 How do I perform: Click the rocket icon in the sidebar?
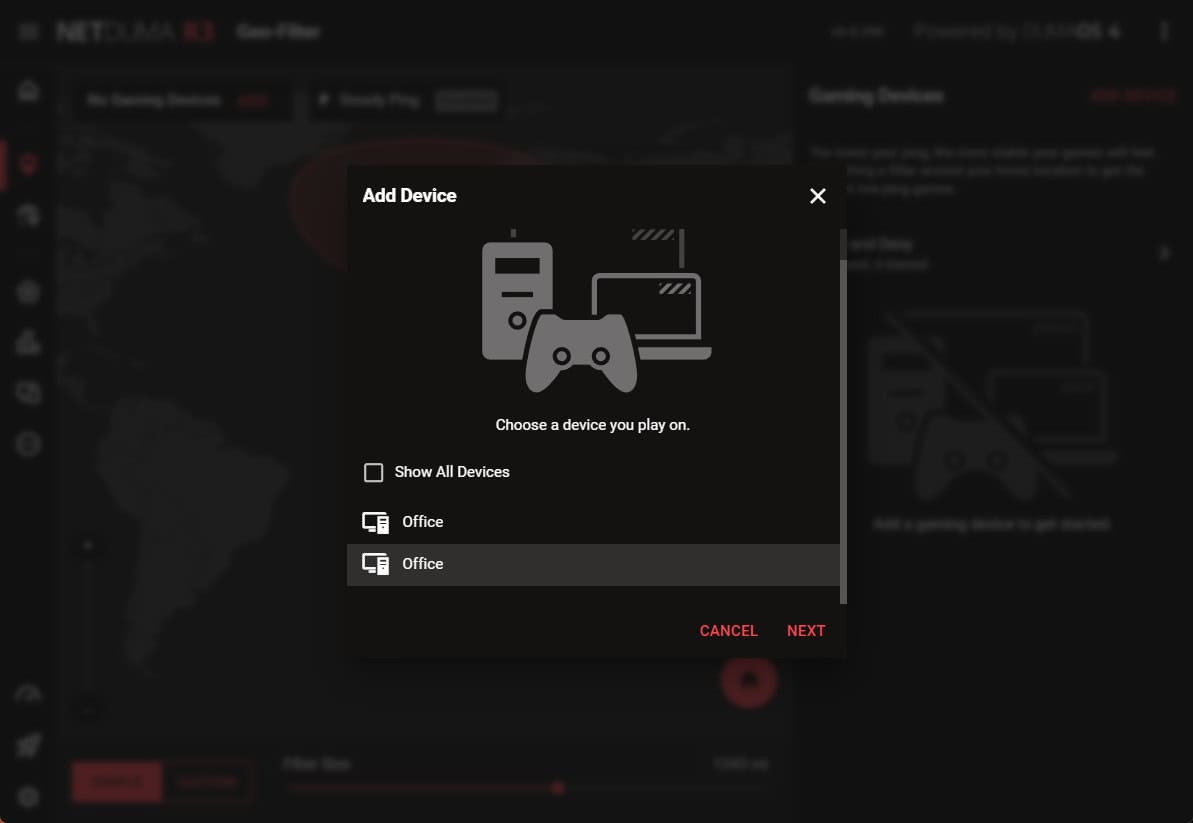[x=28, y=744]
